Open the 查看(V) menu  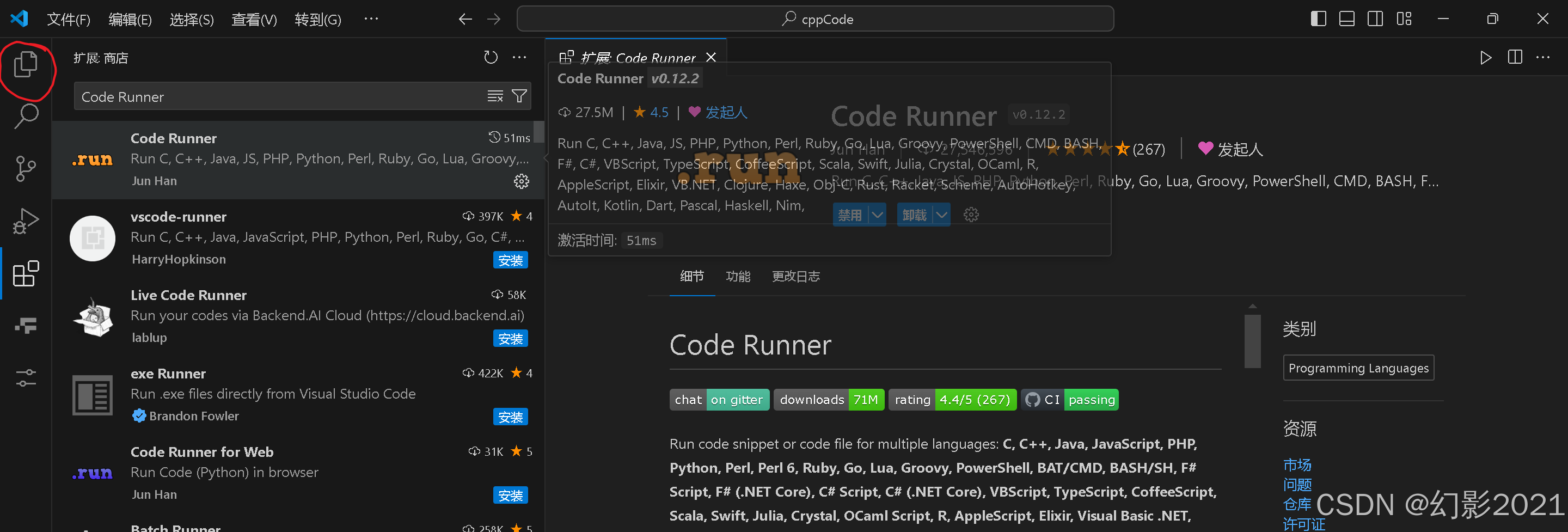(x=254, y=20)
